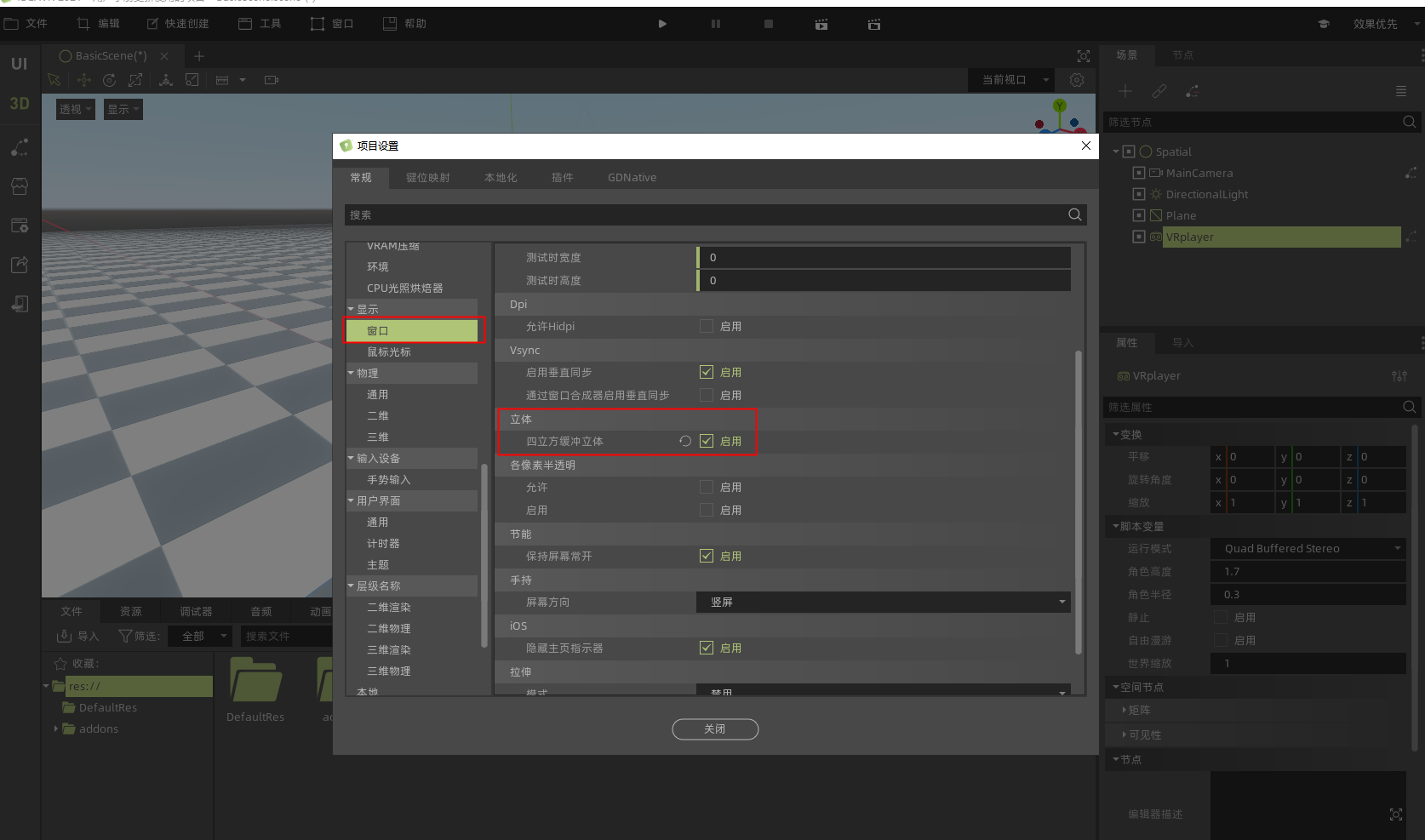Click the camera preview icon in viewport toolbar
1425x840 pixels.
click(x=272, y=80)
